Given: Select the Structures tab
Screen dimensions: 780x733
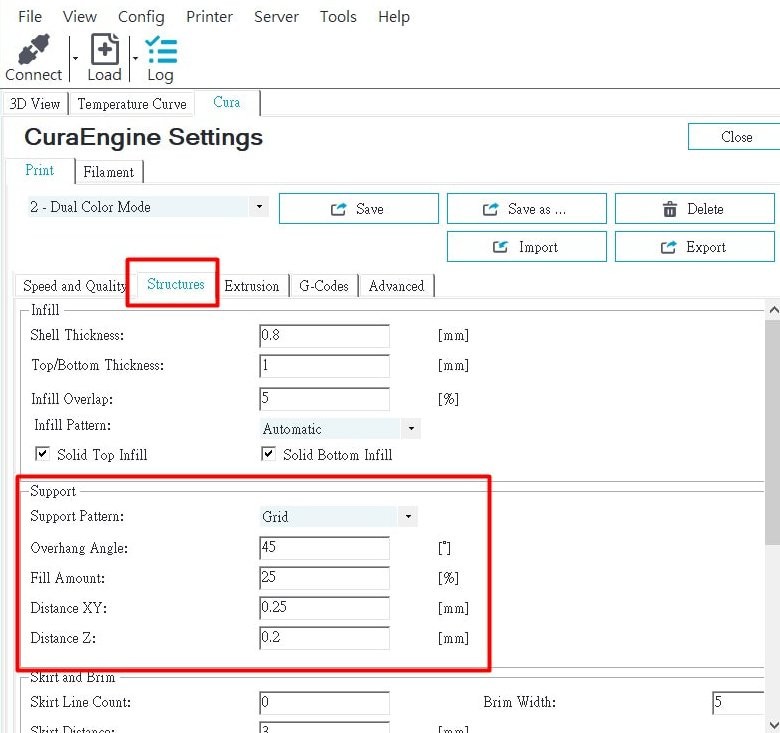Looking at the screenshot, I should (176, 284).
